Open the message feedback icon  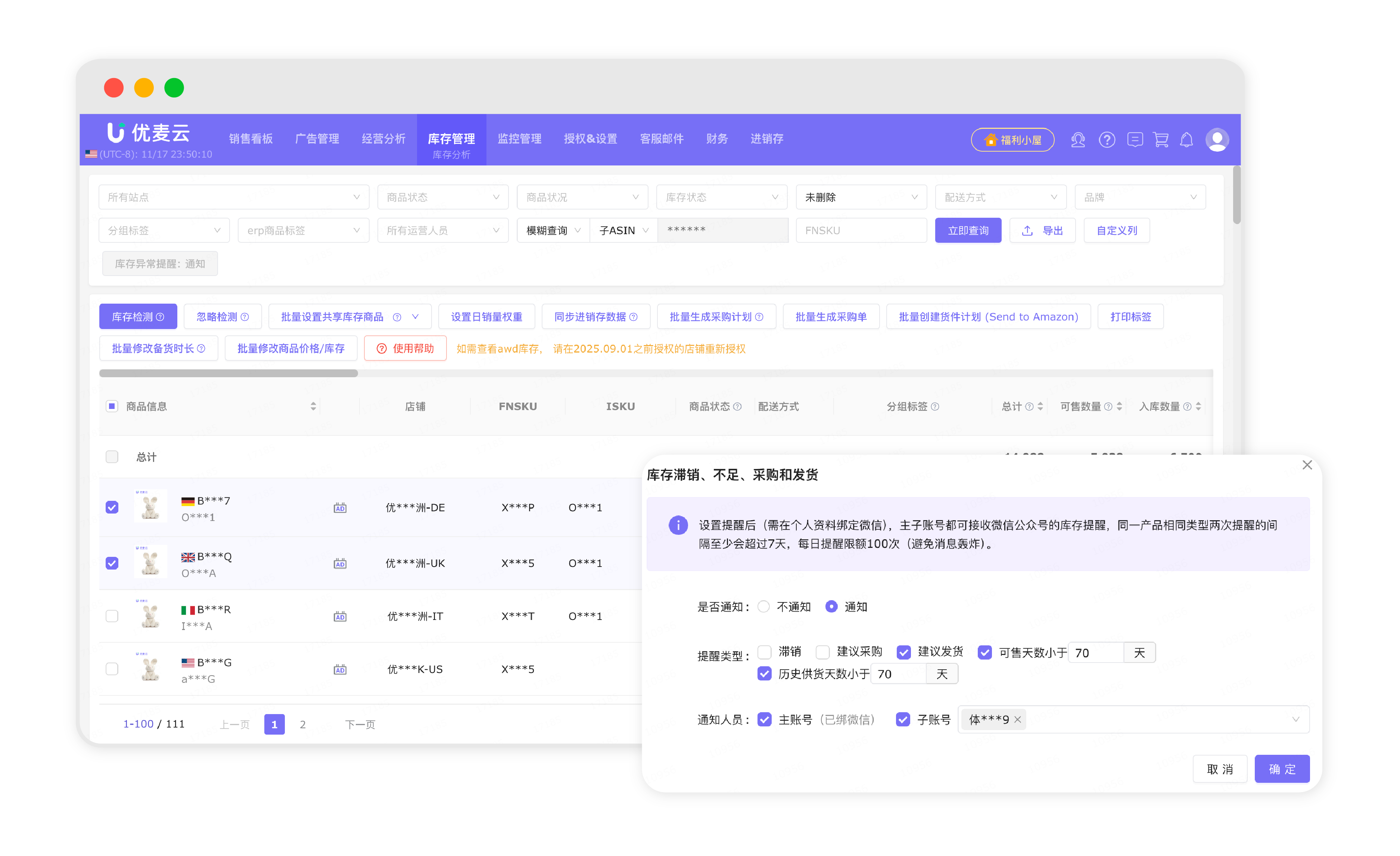1135,140
